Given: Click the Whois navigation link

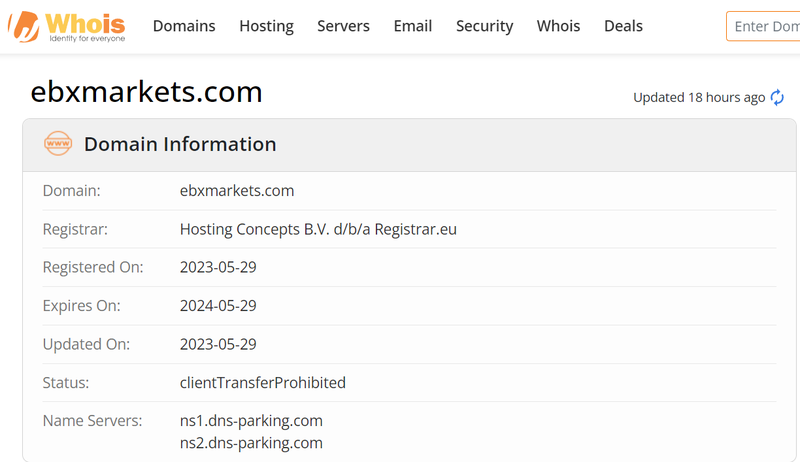Looking at the screenshot, I should tap(558, 26).
